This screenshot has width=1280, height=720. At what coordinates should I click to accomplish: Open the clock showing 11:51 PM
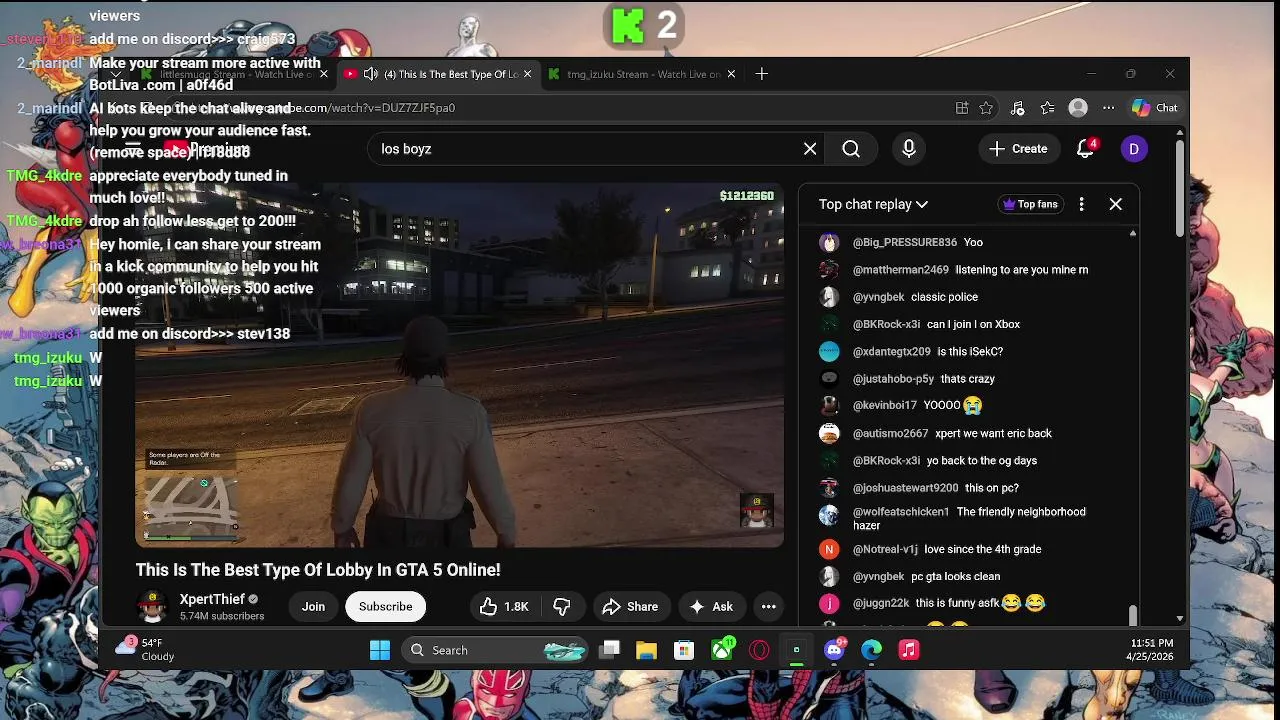click(x=1152, y=650)
